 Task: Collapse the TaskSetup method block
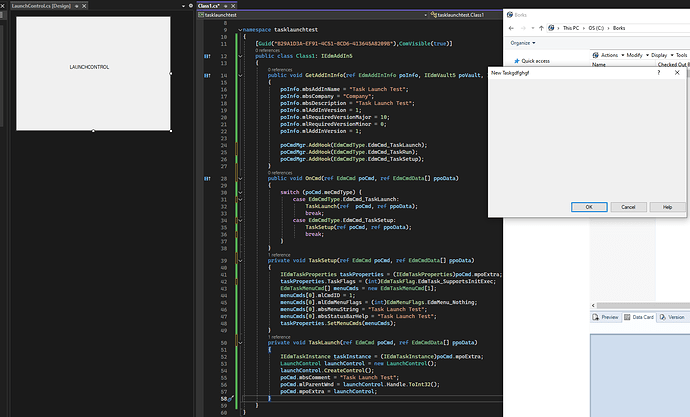[240, 261]
